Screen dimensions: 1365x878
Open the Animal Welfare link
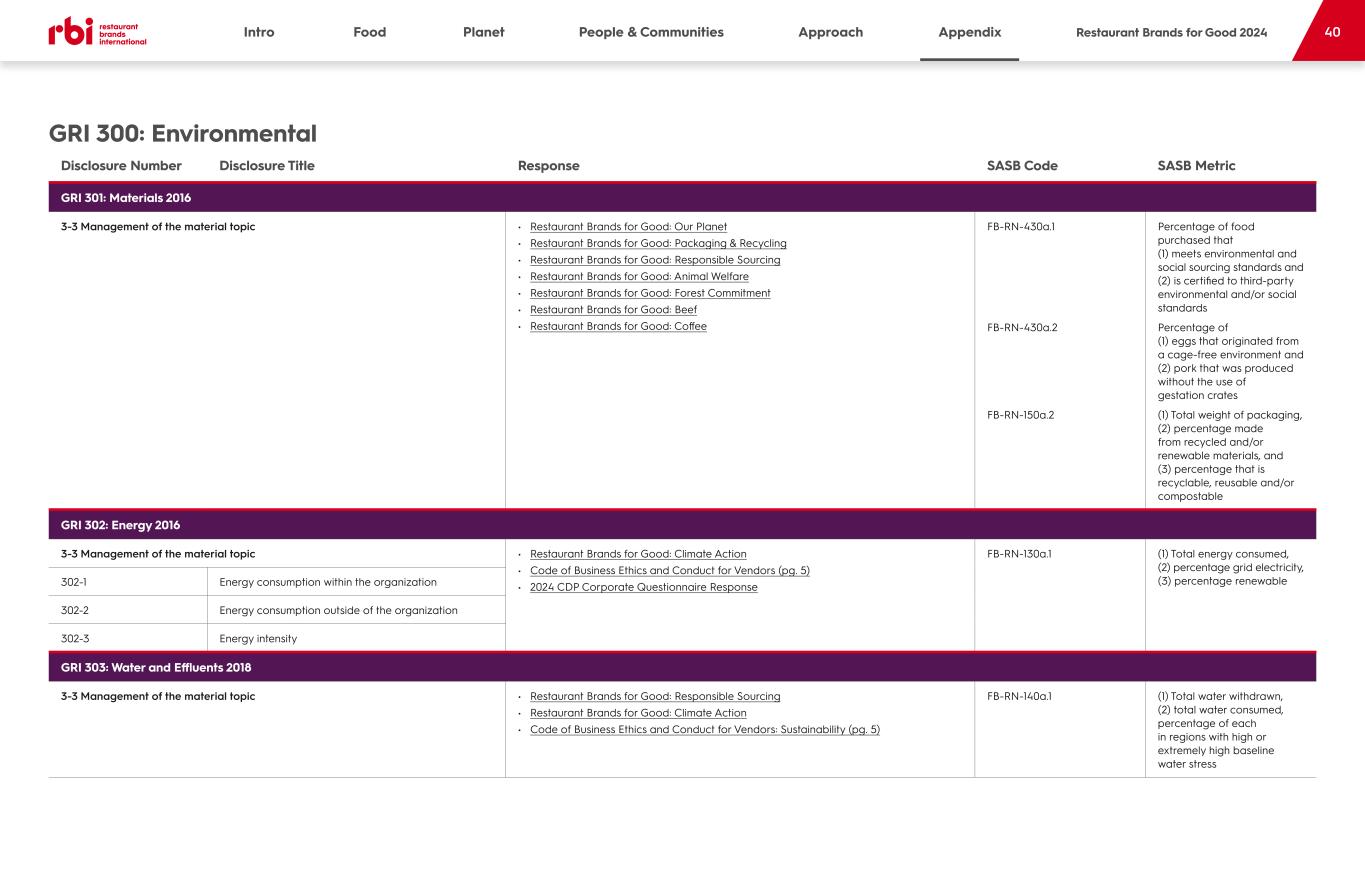(639, 277)
